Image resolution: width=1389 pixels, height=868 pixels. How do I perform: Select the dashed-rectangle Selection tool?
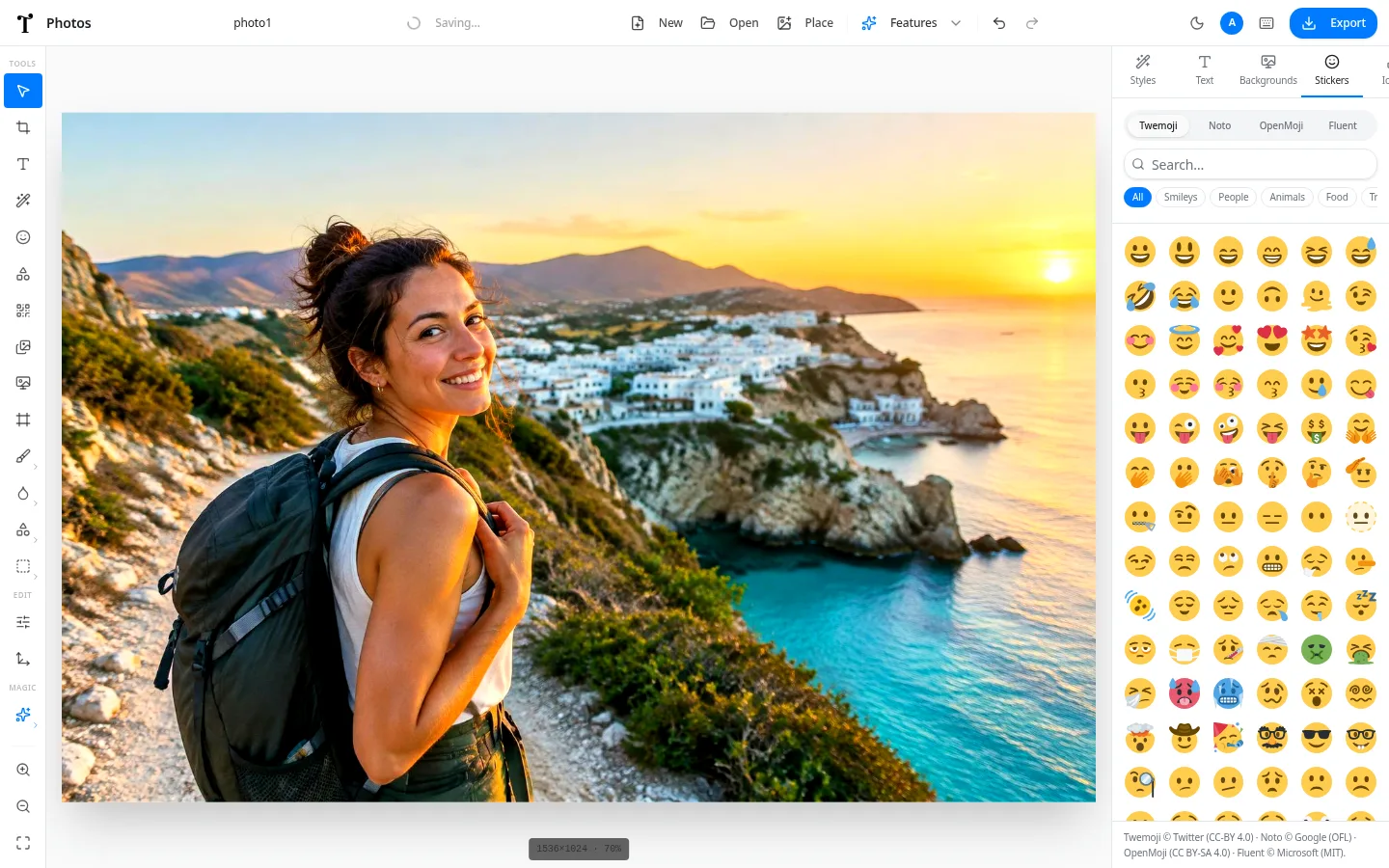[23, 566]
